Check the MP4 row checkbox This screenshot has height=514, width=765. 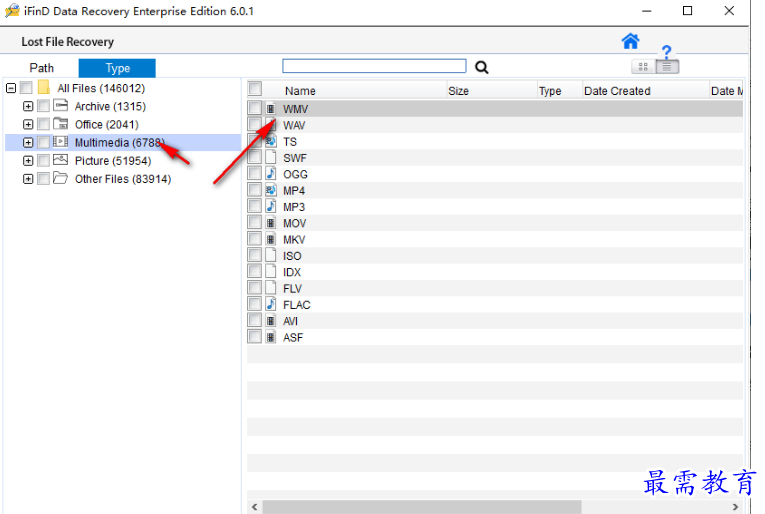[254, 190]
